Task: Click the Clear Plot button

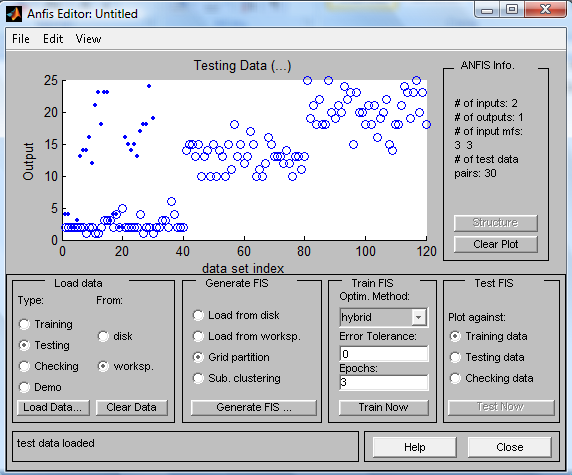Action: (x=496, y=244)
